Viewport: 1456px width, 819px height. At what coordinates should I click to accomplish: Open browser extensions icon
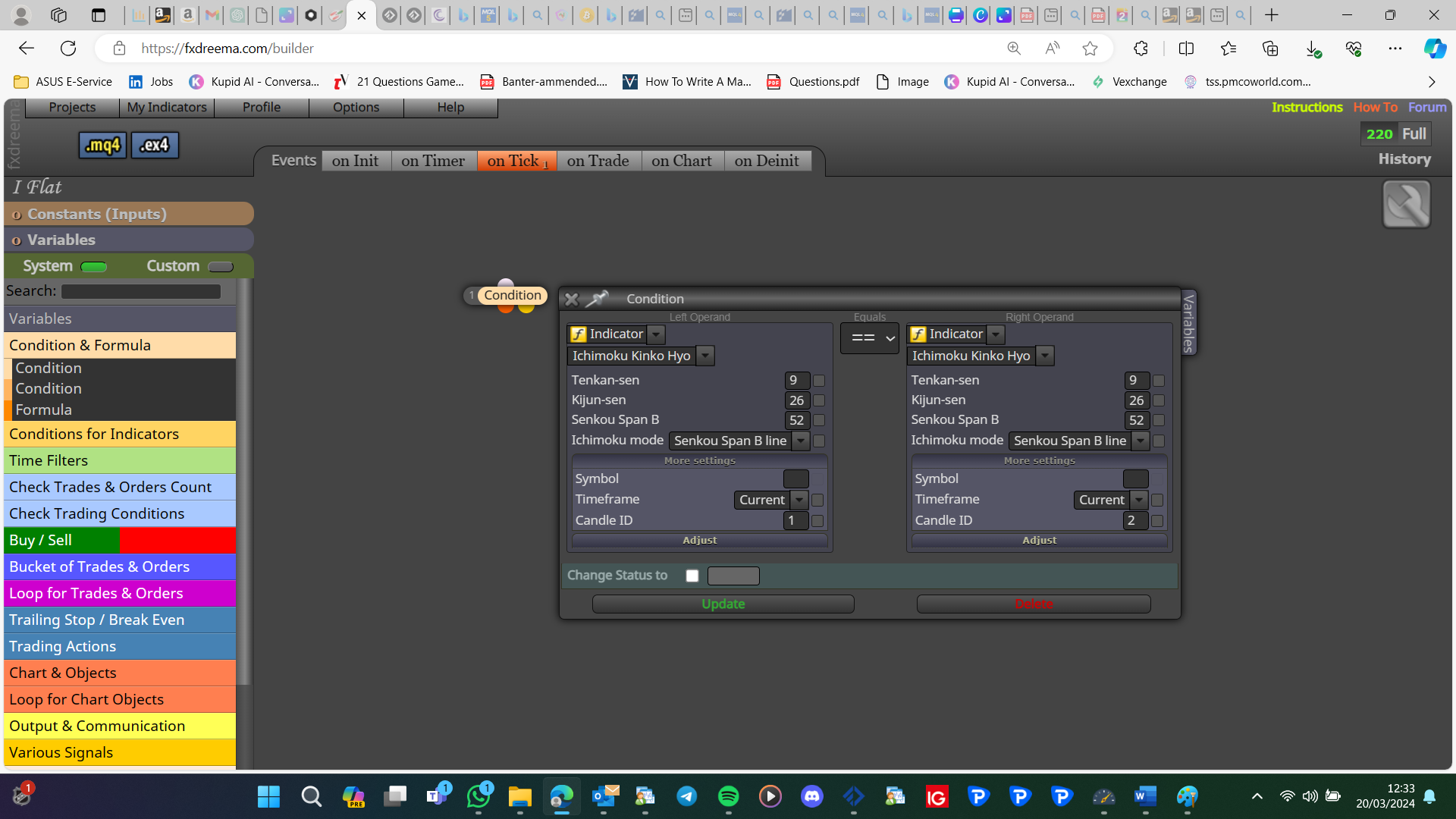[x=1141, y=49]
